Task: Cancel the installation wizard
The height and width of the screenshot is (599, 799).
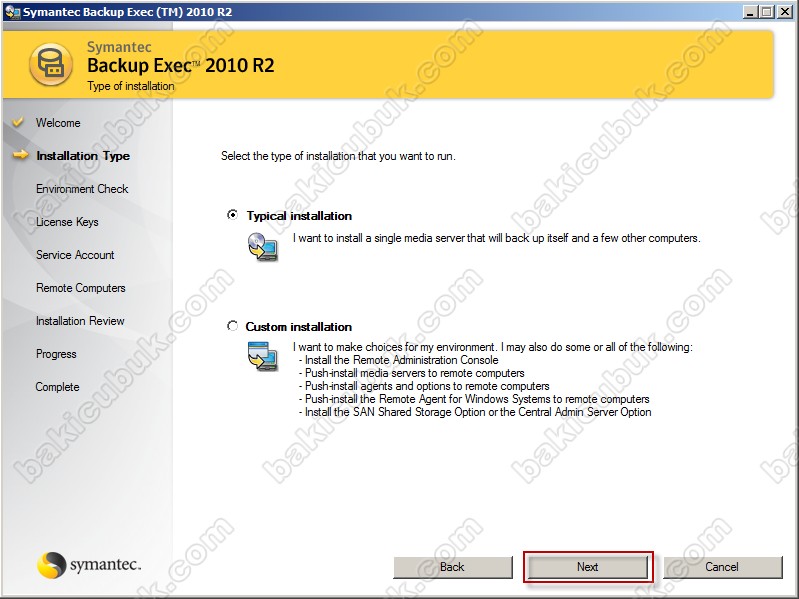Action: (722, 567)
